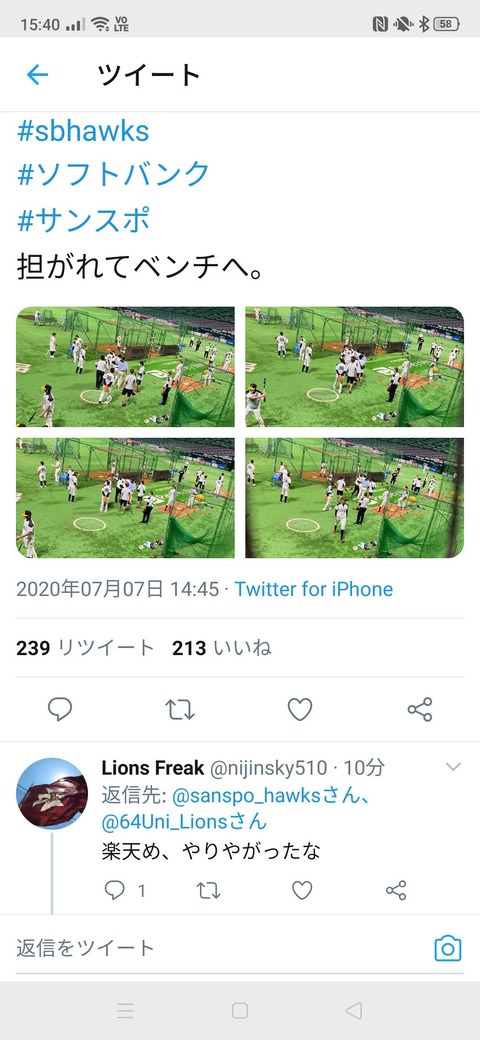Reply to Lions Freak's comment
This screenshot has height=1040, width=480.
[115, 890]
